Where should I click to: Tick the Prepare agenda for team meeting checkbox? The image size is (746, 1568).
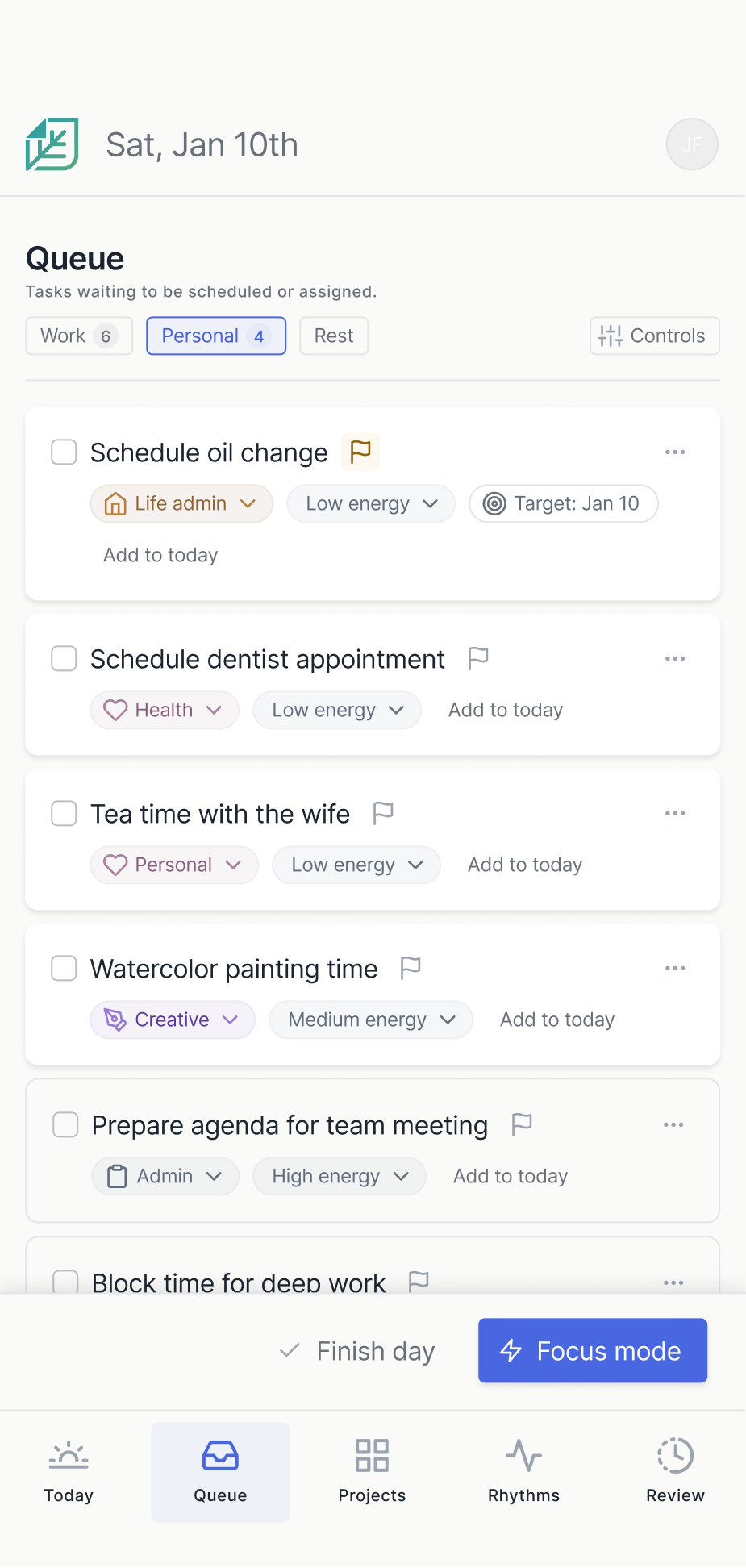pyautogui.click(x=65, y=1124)
